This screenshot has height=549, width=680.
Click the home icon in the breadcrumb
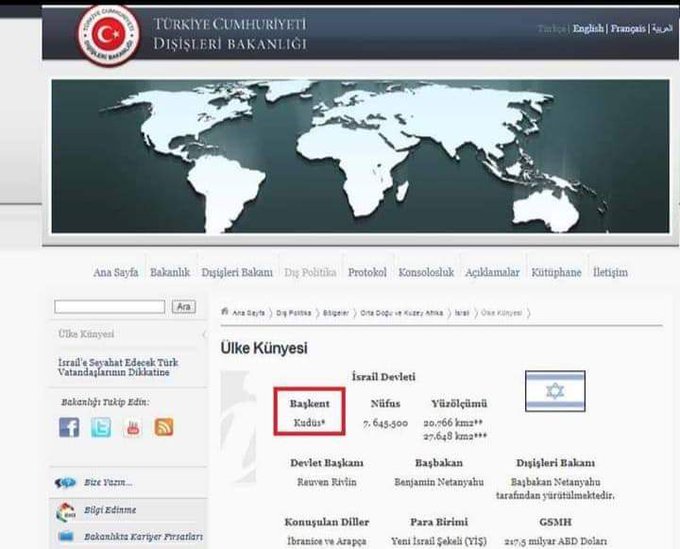coord(225,312)
